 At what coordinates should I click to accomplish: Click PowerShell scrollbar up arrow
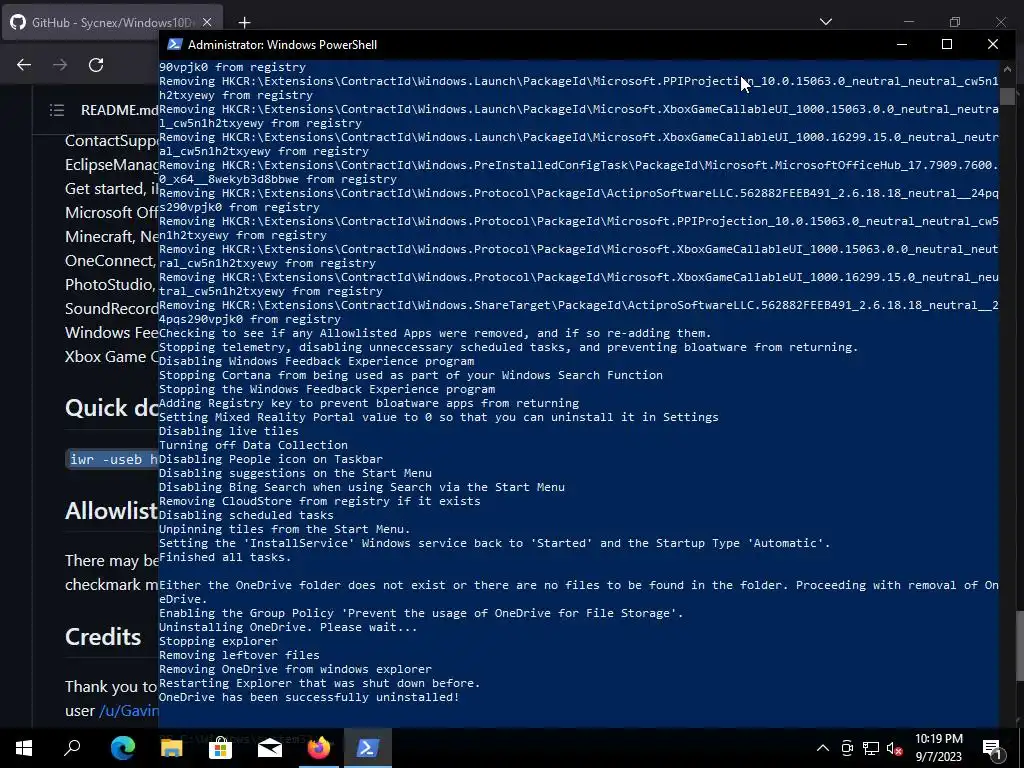tap(1007, 67)
